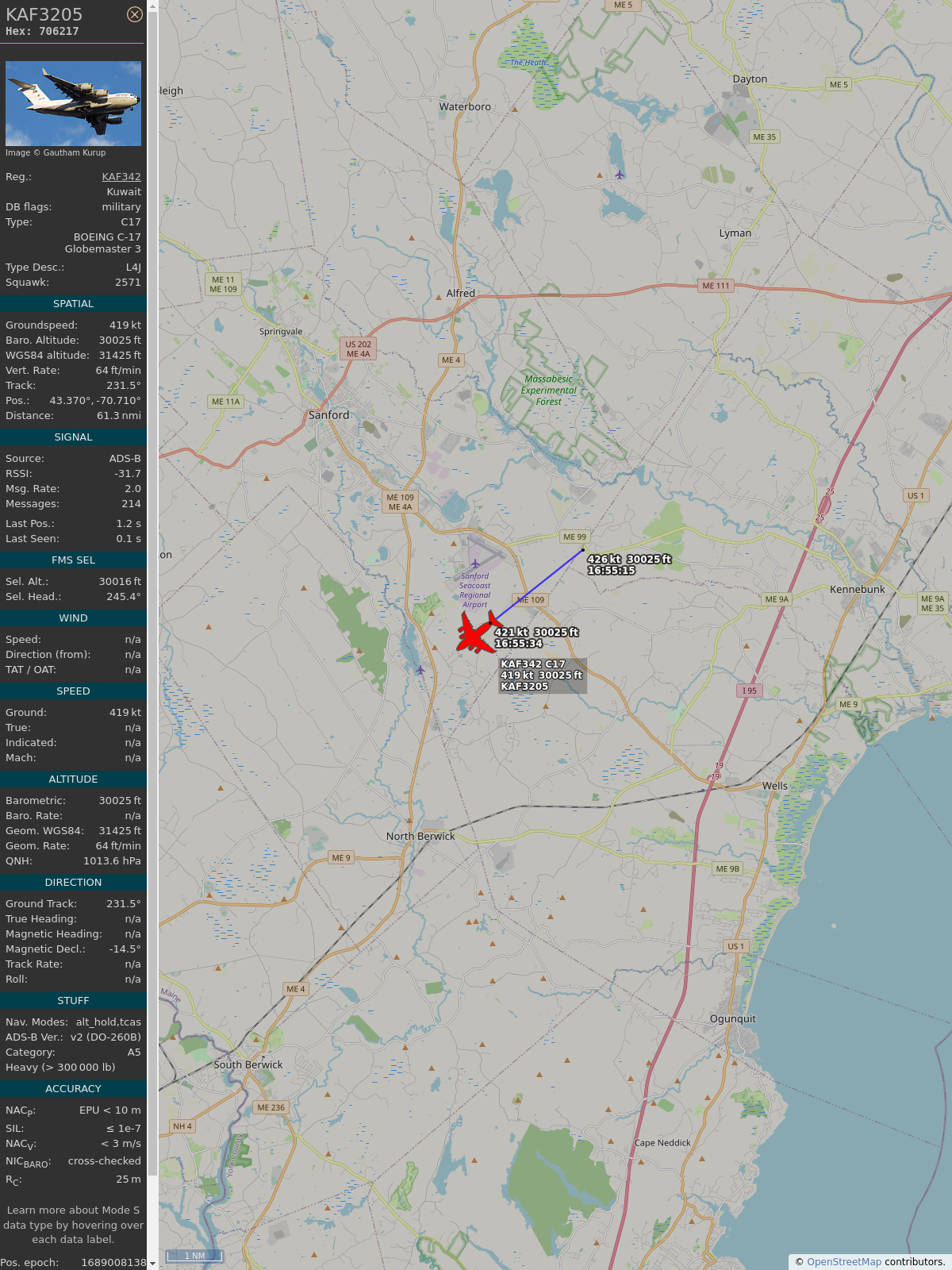Click the I 95 highway shield on map
Image resolution: width=952 pixels, height=1270 pixels.
(750, 691)
